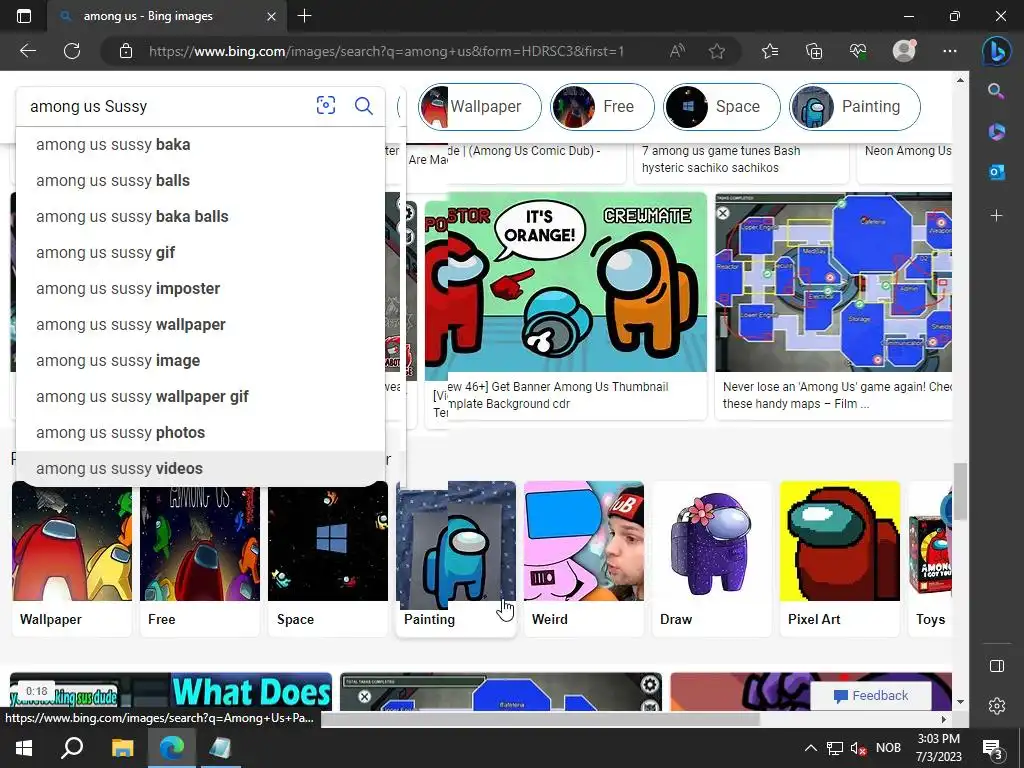The image size is (1024, 768).
Task: Choose suggestion 'among us sussy baka'
Action: 200,144
